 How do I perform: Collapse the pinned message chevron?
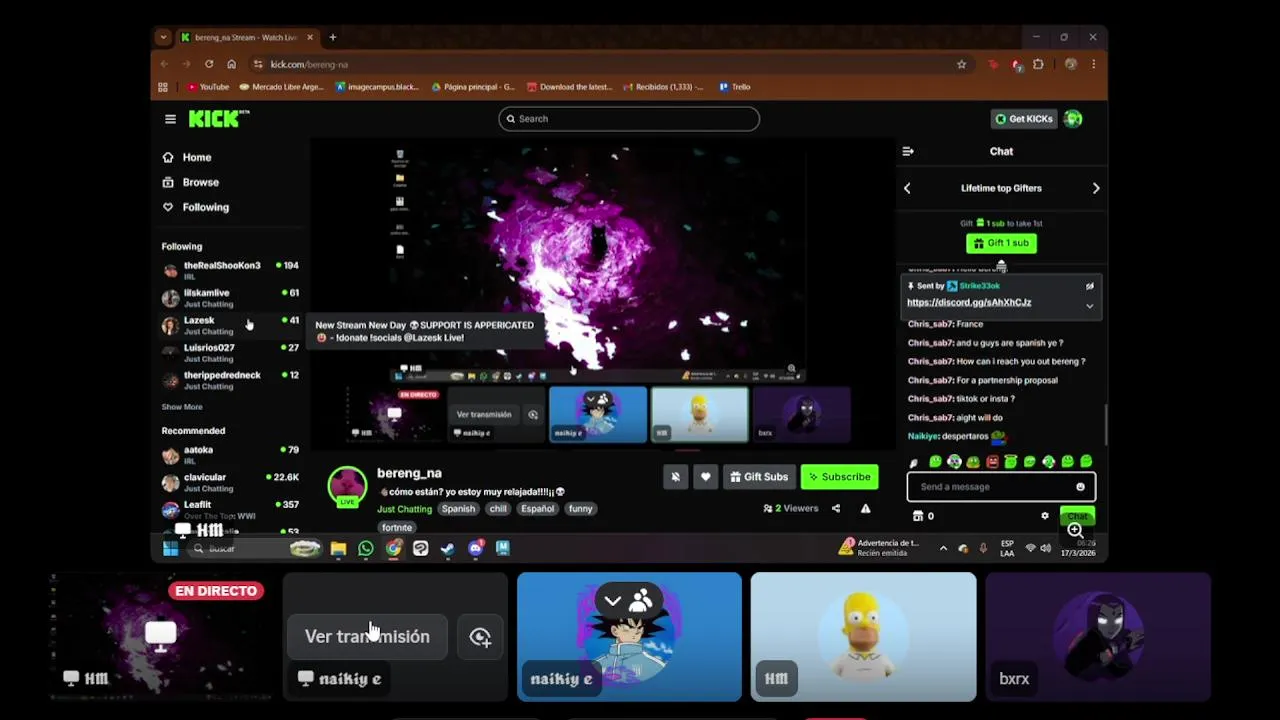[1090, 306]
